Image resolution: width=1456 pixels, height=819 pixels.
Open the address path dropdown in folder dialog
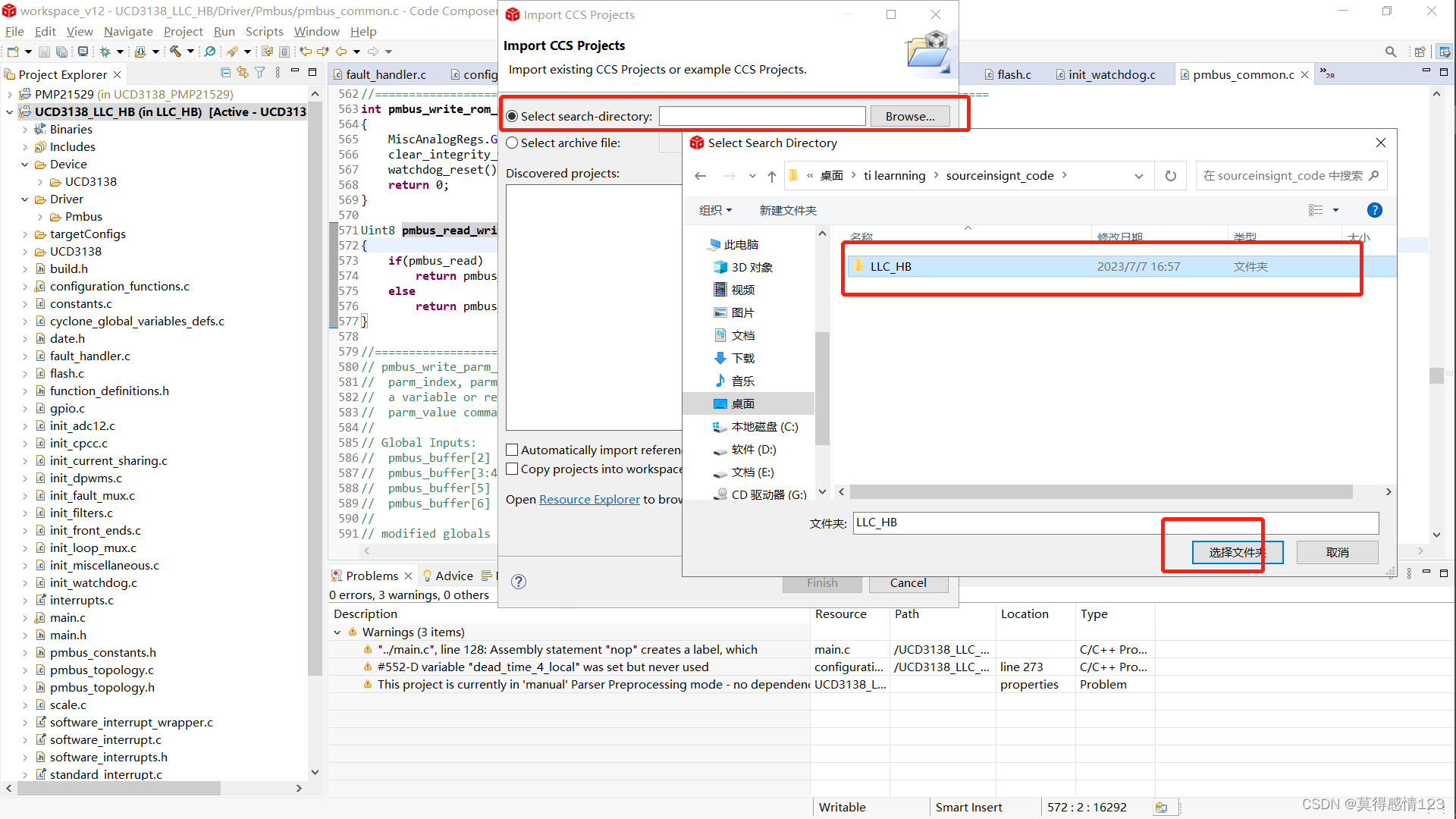click(1138, 176)
